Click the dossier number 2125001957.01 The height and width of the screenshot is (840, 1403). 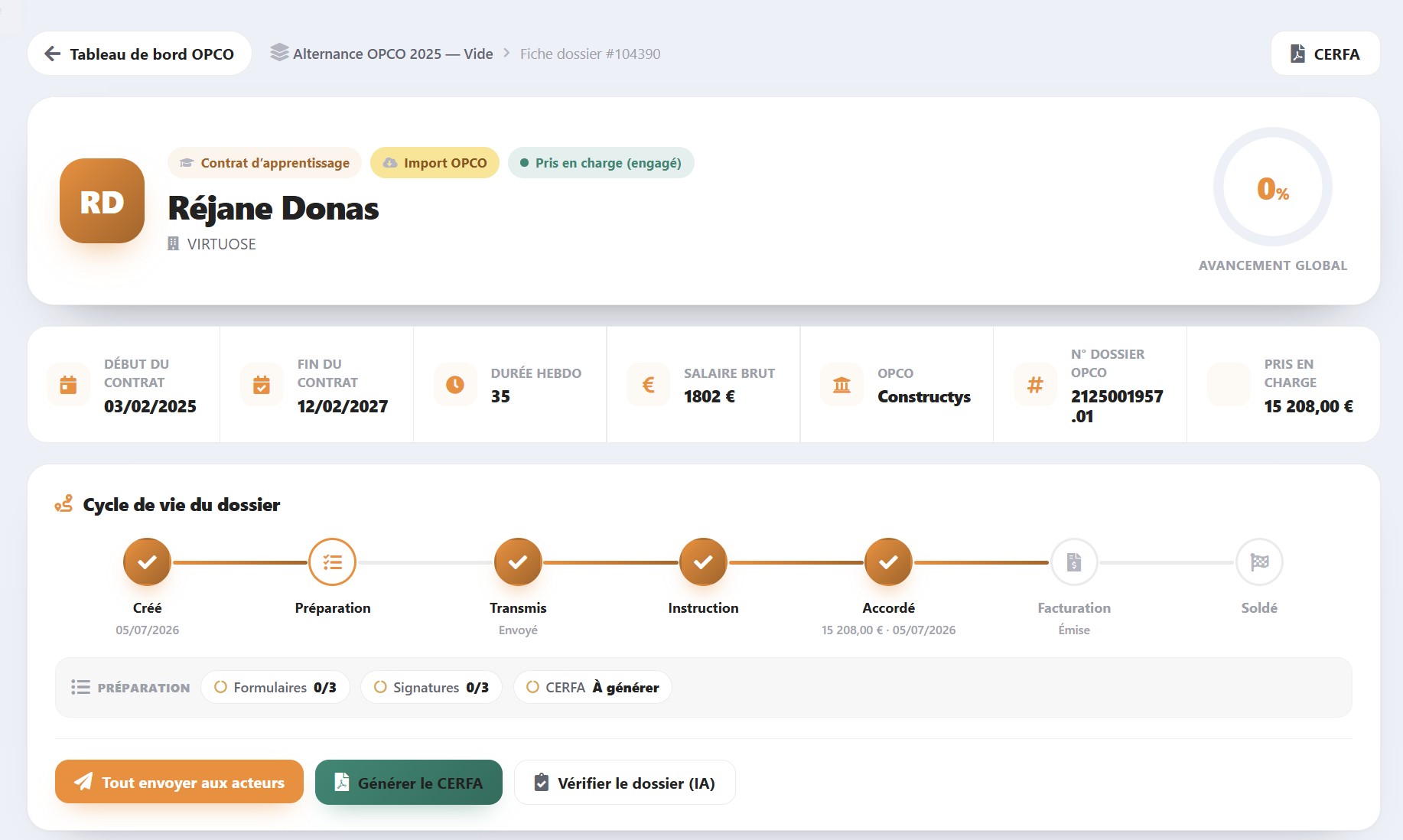pos(1117,406)
